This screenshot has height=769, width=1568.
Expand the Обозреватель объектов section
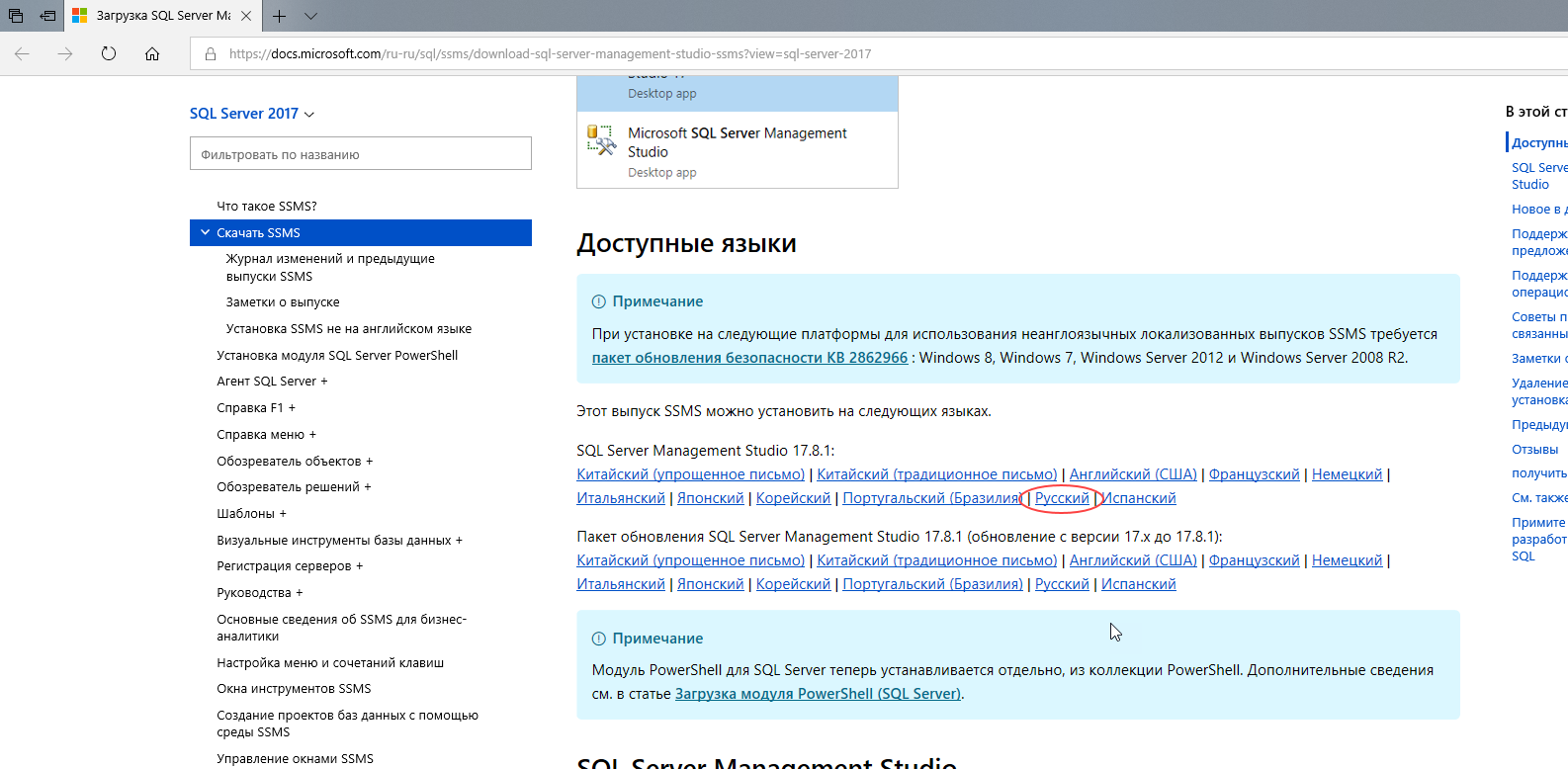[x=295, y=461]
